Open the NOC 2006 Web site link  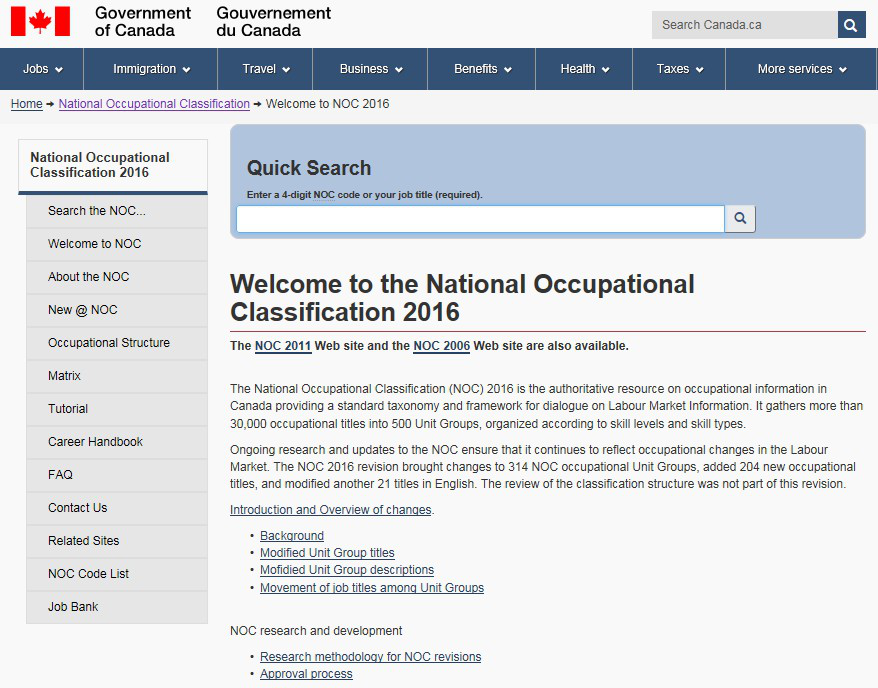tap(441, 346)
